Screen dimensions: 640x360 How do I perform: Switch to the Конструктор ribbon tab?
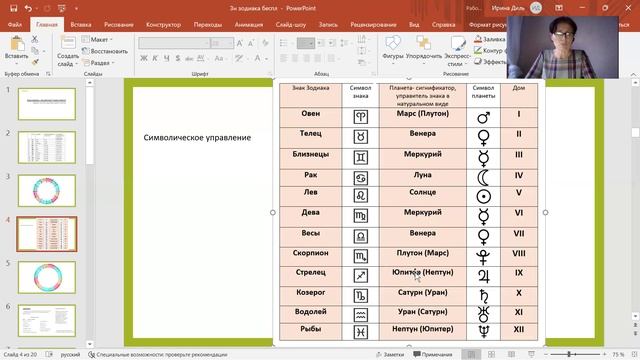point(163,24)
